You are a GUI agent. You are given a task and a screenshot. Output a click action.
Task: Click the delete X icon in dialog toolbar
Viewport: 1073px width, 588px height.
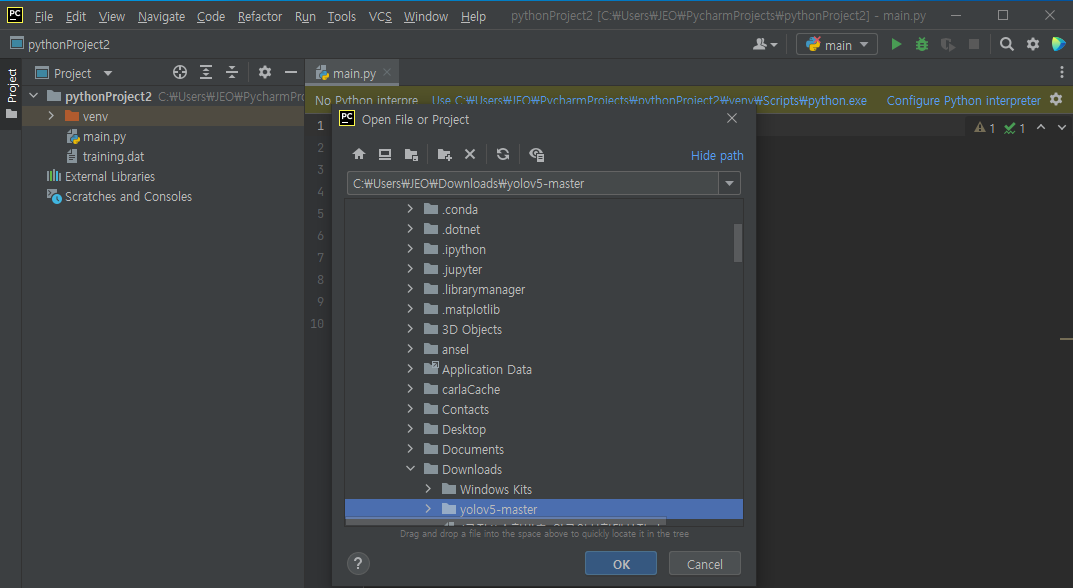pyautogui.click(x=469, y=154)
